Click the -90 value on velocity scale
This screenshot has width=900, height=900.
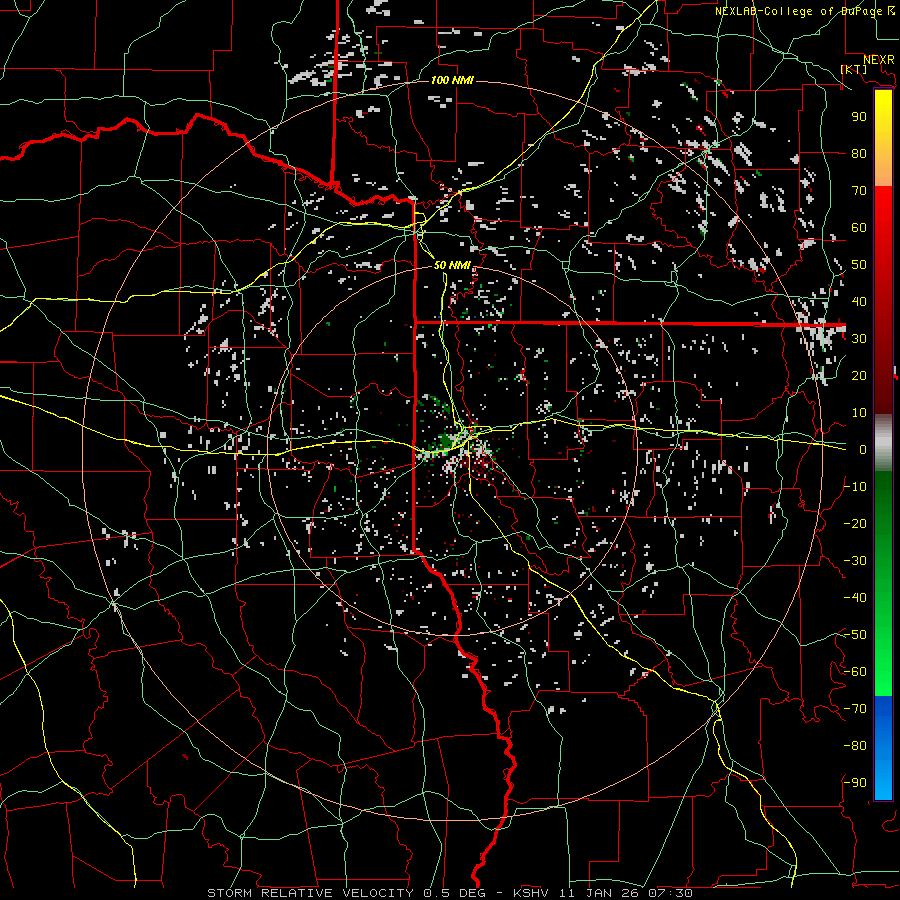[855, 783]
